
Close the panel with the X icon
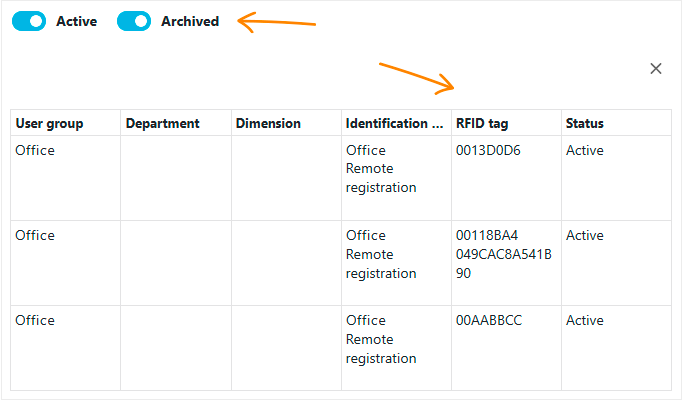coord(656,69)
